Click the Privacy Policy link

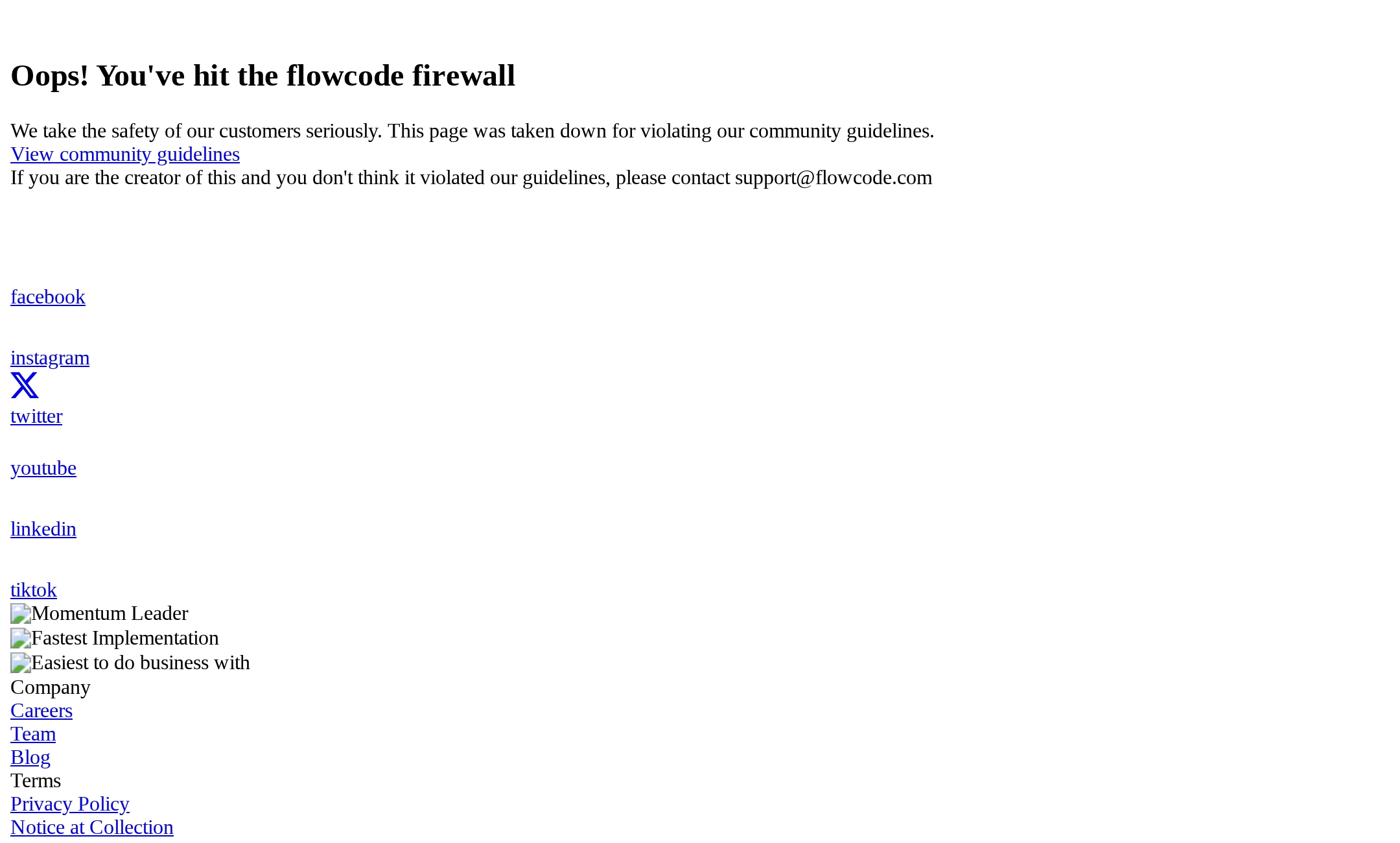click(x=69, y=803)
